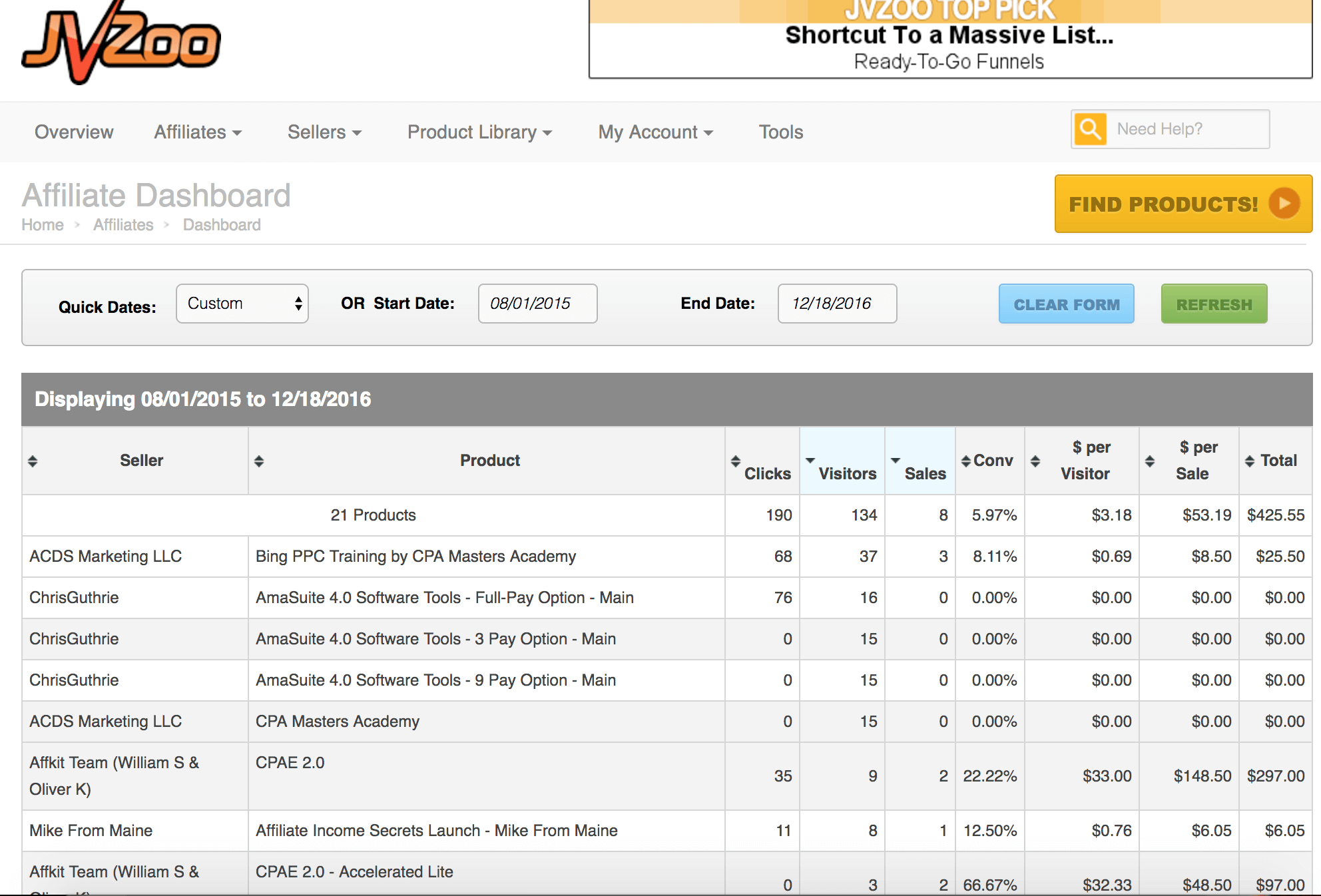Click the Start Date field
Image resolution: width=1321 pixels, height=896 pixels.
pos(538,304)
